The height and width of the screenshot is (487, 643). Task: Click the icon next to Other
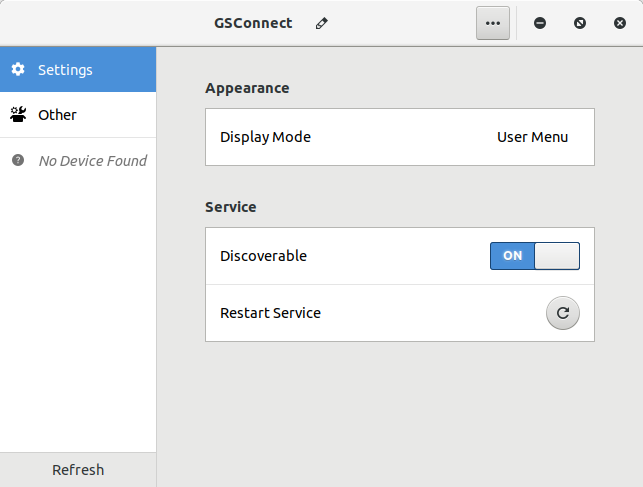[x=18, y=115]
